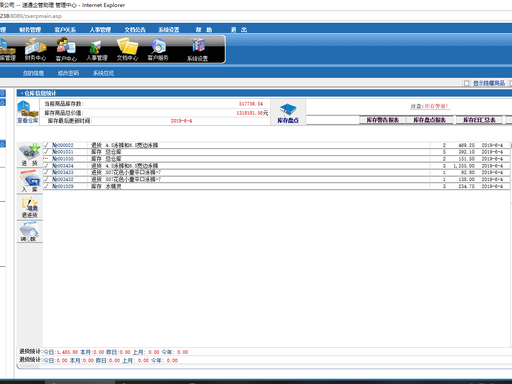Click the 库存商品总价值 amount in red
512x384 pixels.
click(x=250, y=113)
